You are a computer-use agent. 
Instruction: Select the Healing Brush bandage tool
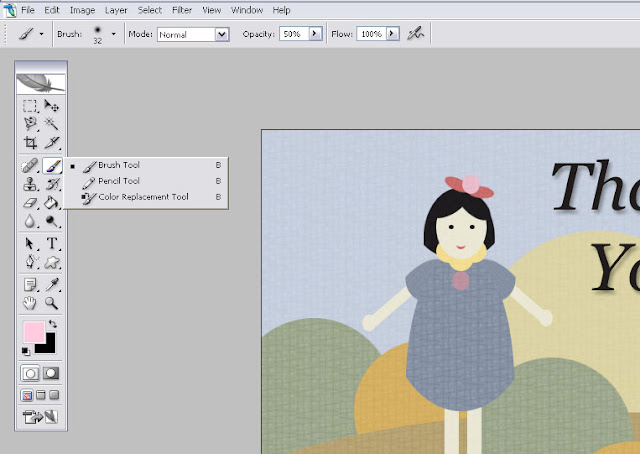pos(30,166)
